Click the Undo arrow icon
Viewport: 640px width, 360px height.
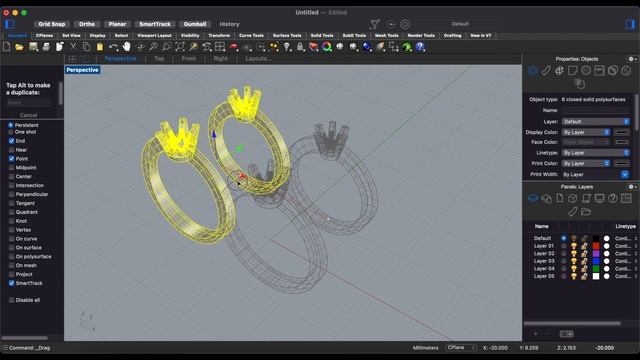click(113, 47)
